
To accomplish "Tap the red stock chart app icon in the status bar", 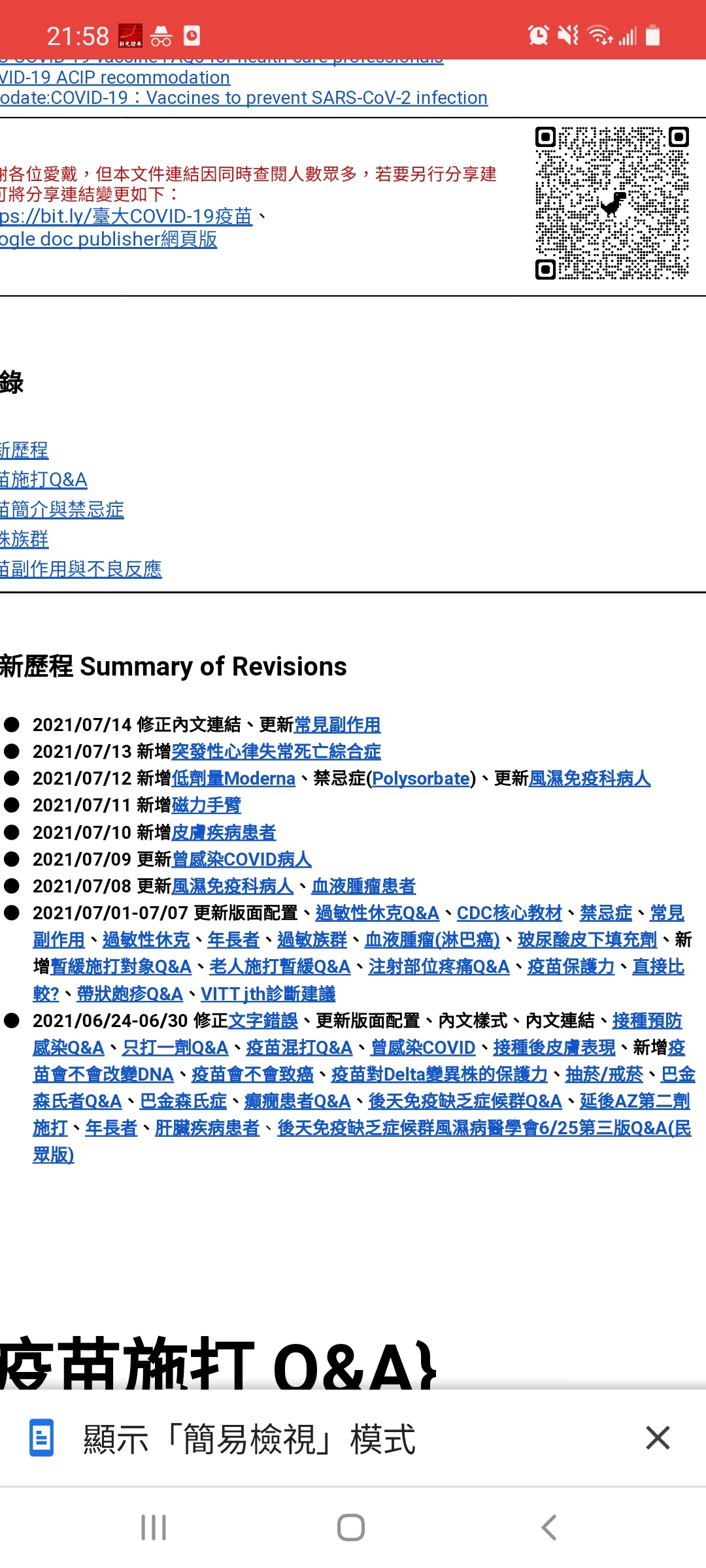I will point(130,36).
